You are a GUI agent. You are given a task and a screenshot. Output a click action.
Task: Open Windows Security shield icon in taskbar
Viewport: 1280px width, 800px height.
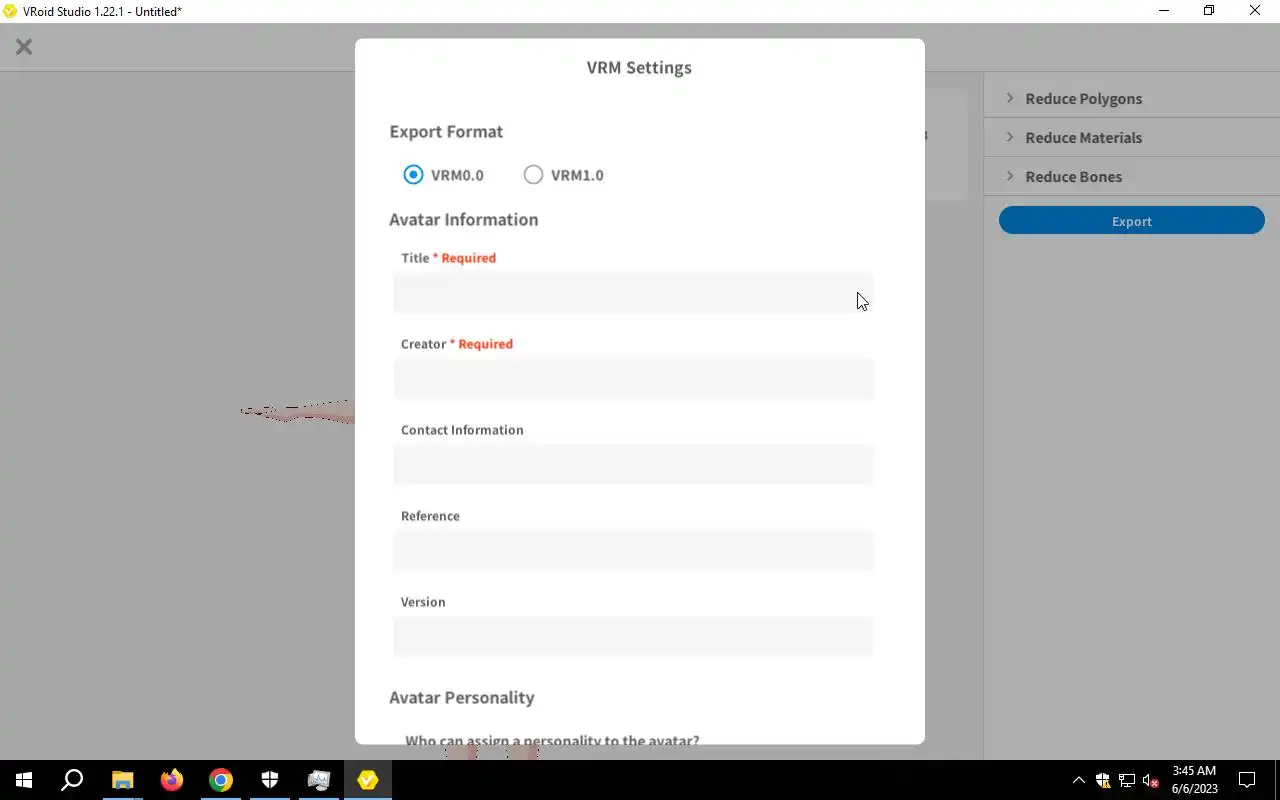(270, 780)
